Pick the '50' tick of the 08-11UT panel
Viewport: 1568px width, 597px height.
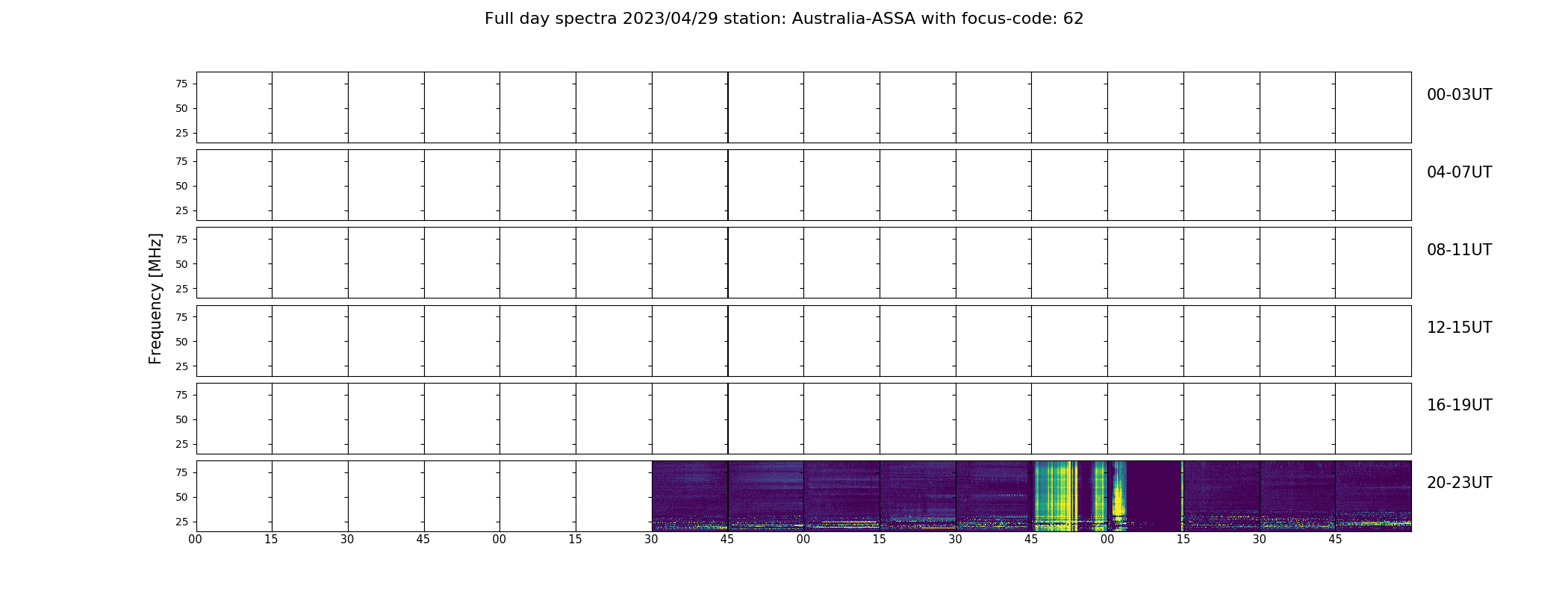(x=181, y=264)
